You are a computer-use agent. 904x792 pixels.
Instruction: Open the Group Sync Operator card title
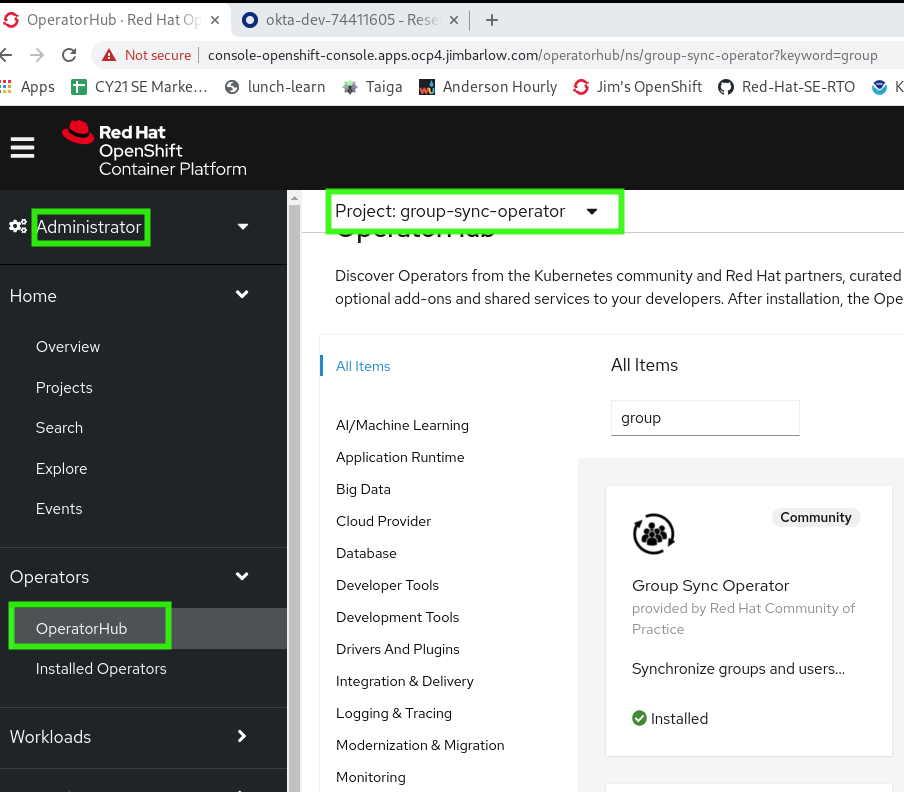710,586
